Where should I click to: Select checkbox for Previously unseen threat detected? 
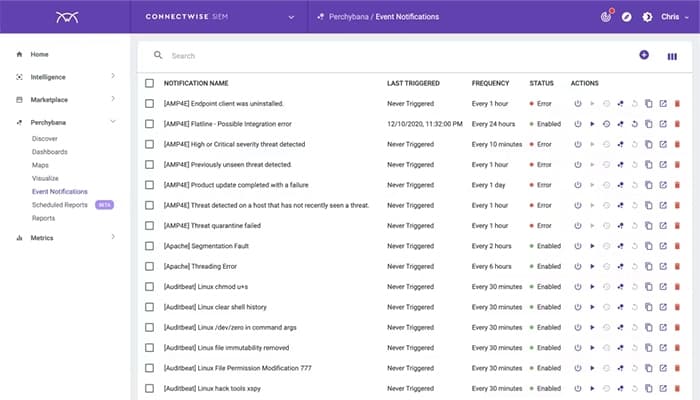coord(150,165)
